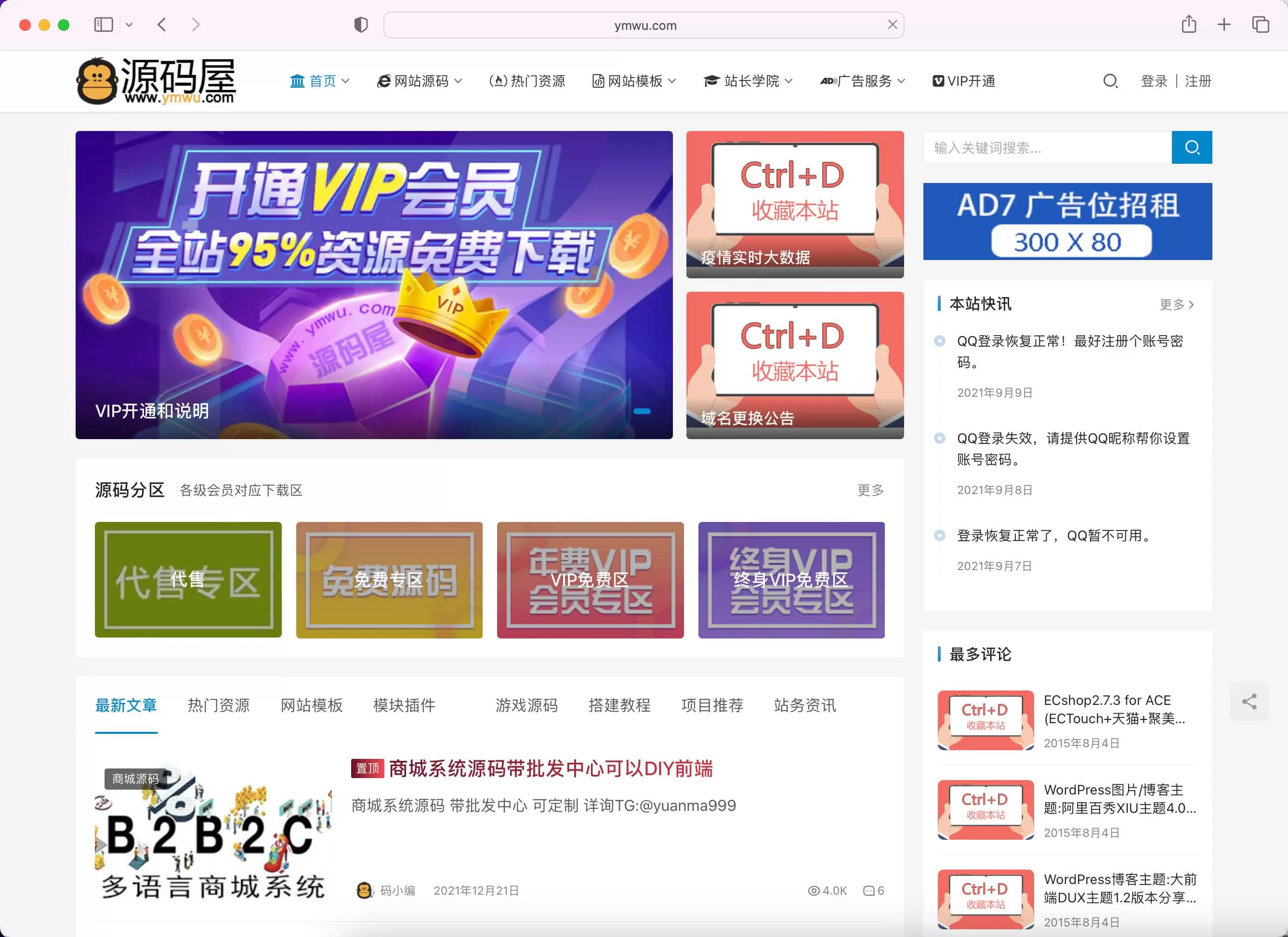Click the blue sidebar search button
1288x937 pixels.
coord(1192,147)
